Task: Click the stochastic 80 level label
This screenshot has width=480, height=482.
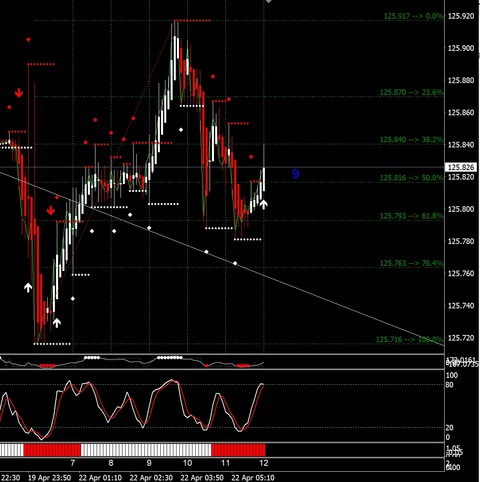Action: click(449, 385)
